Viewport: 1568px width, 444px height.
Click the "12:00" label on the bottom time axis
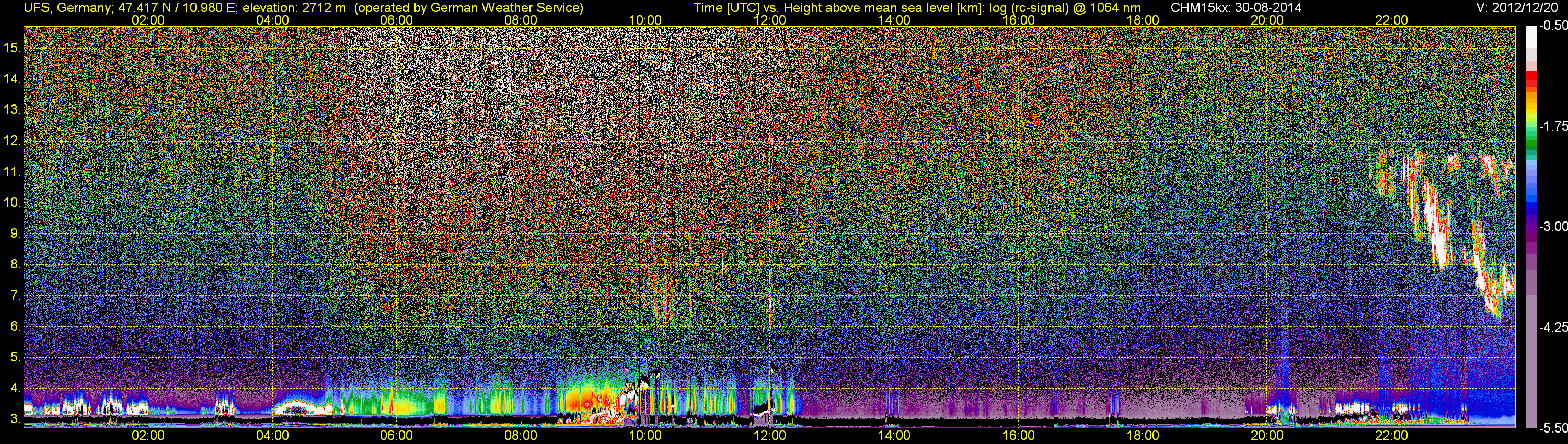click(x=769, y=436)
